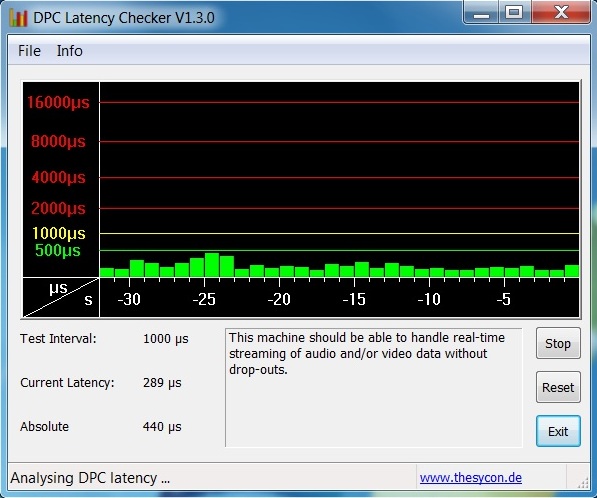Open the Info menu
This screenshot has height=498, width=597.
click(69, 51)
